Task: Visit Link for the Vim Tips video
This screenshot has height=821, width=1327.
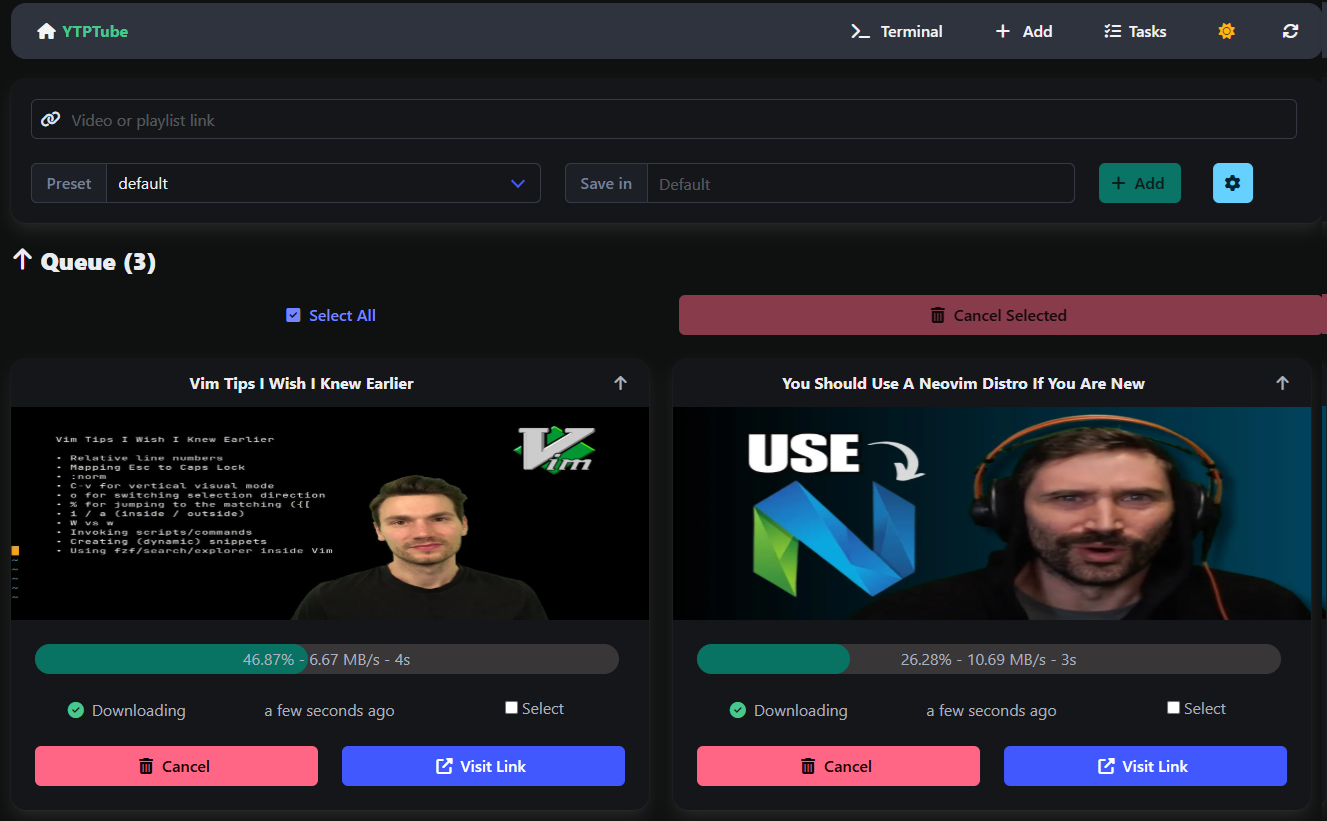Action: tap(483, 766)
